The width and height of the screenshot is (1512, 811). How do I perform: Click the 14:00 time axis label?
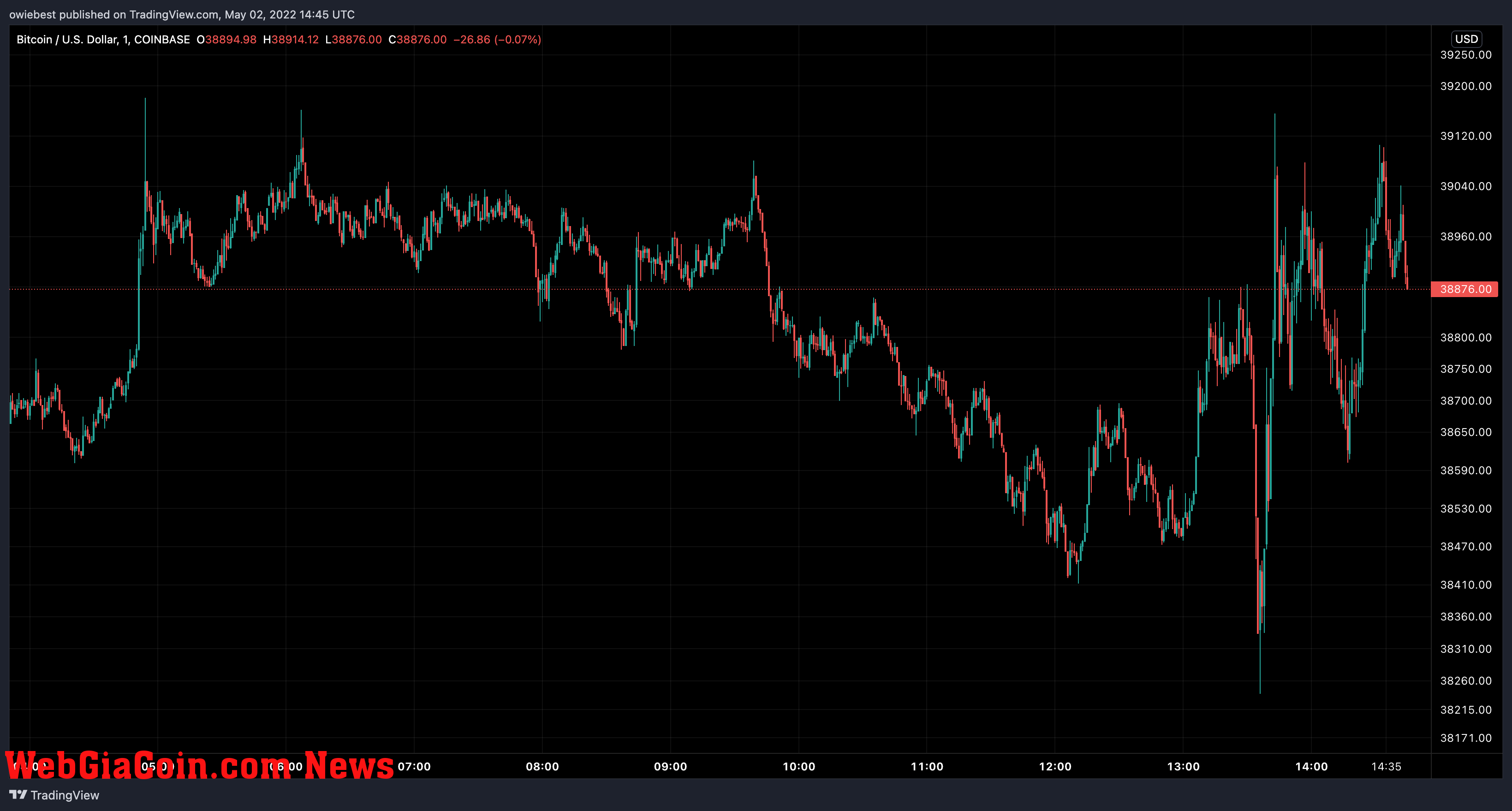[1311, 766]
